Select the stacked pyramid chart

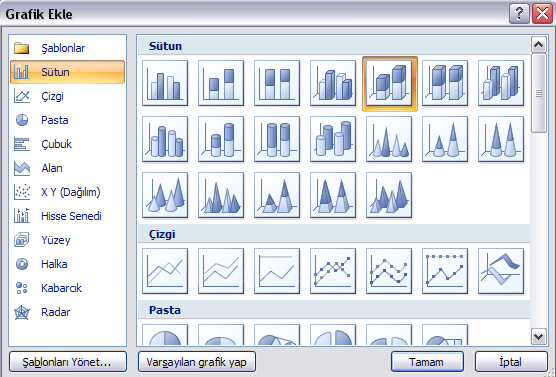tap(277, 195)
